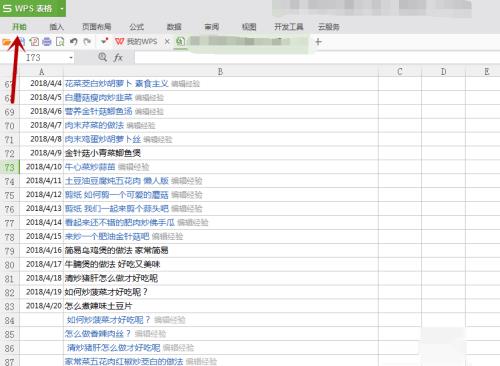500x366 pixels.
Task: Click the export to PDF toolbar icon
Action: click(x=34, y=42)
